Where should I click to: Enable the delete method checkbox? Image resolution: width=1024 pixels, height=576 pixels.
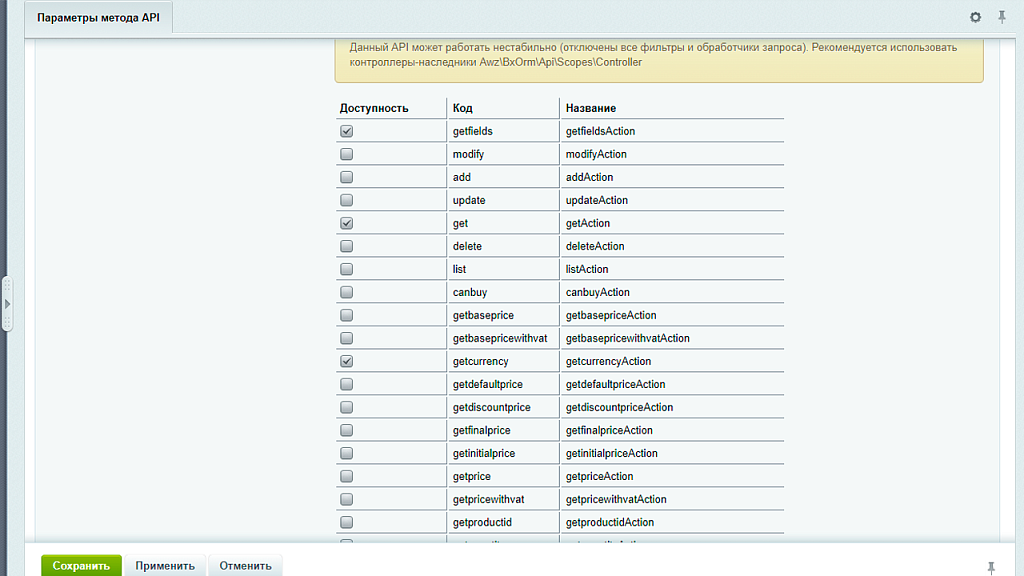click(347, 246)
